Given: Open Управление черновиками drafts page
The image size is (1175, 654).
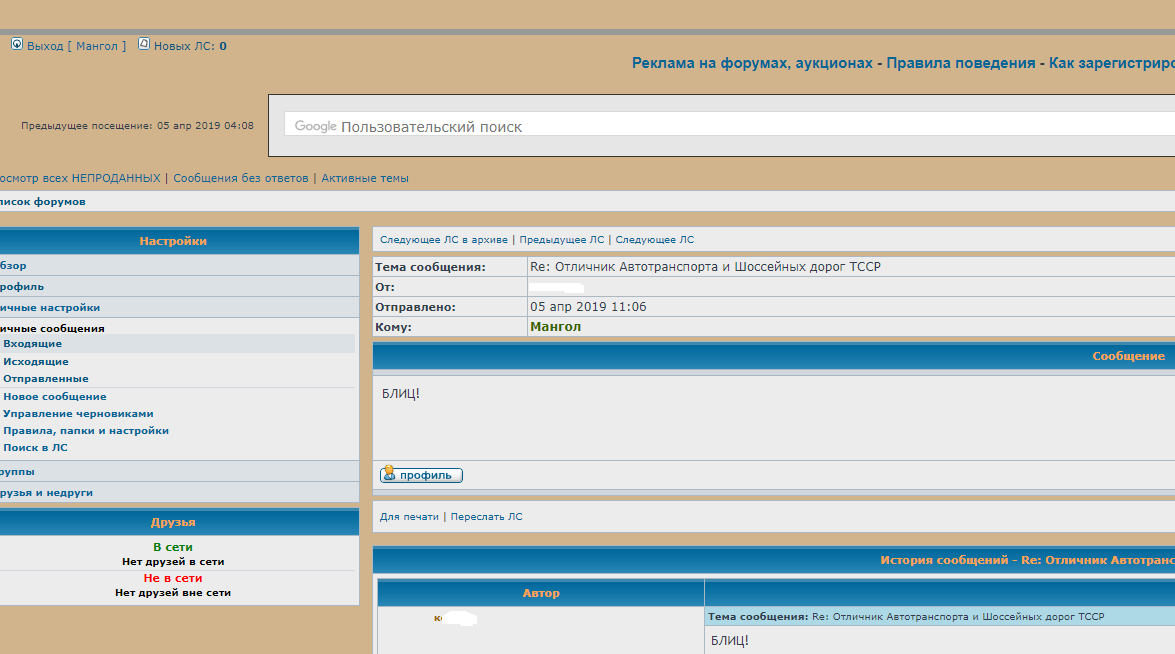Looking at the screenshot, I should [x=78, y=414].
